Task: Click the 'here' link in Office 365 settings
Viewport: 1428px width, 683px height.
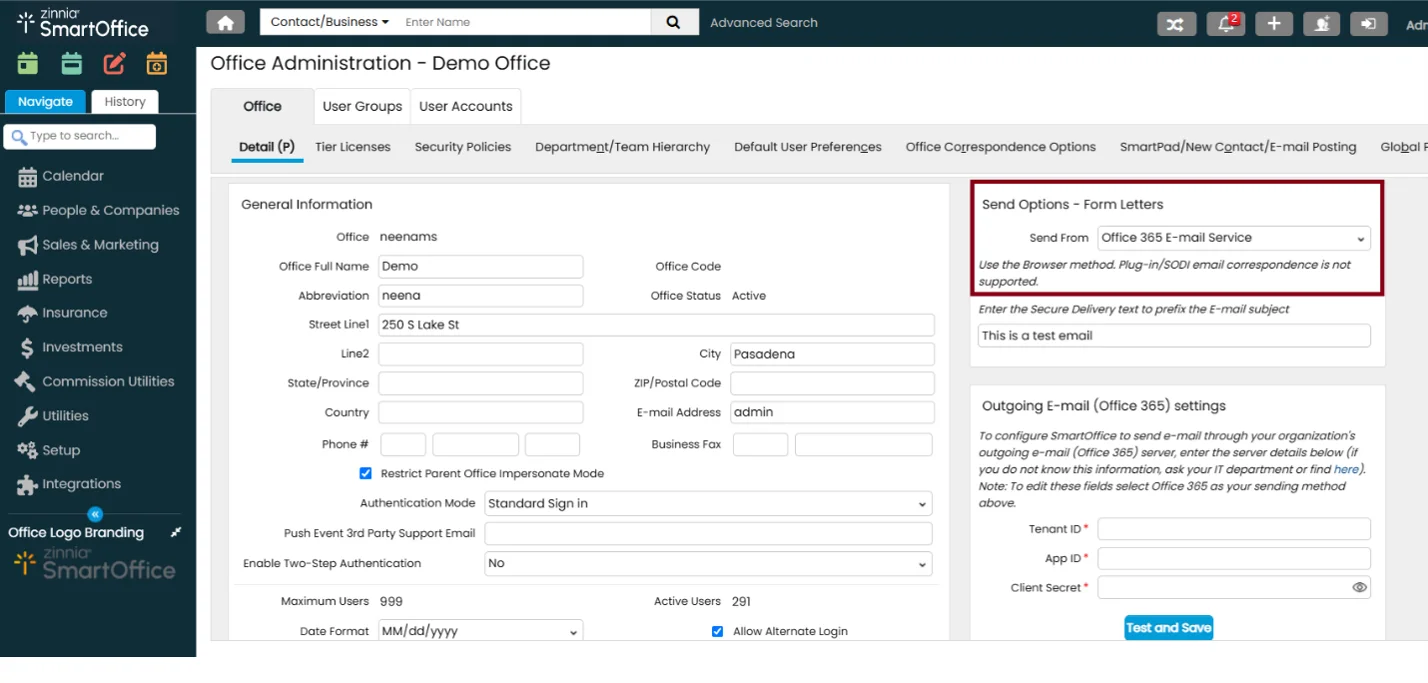Action: coord(1346,469)
